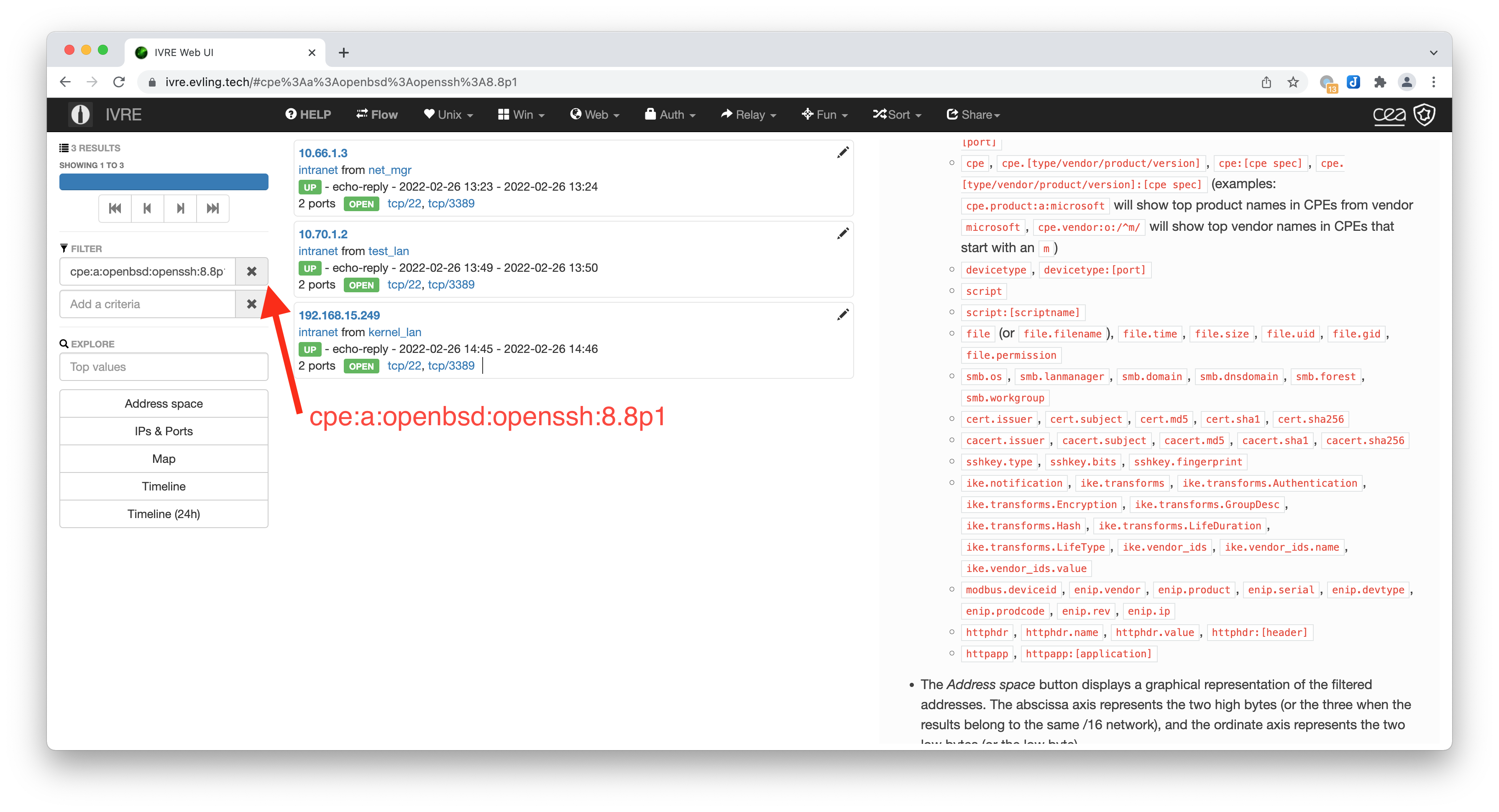This screenshot has height=812, width=1499.
Task: Open the Flow navbar item
Action: click(x=377, y=115)
